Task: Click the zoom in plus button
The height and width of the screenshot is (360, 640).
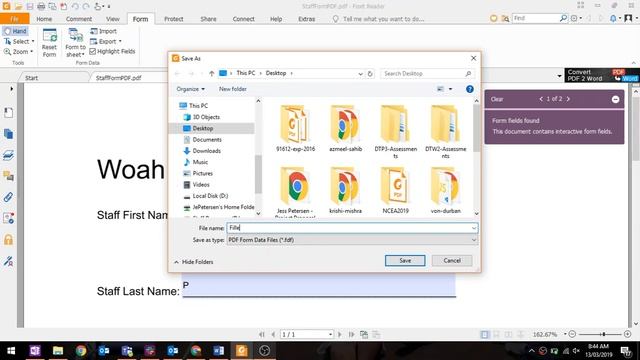Action: pos(627,334)
